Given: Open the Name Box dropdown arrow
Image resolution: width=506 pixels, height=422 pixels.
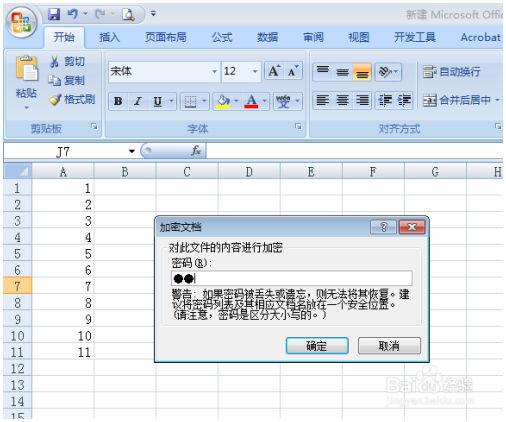Looking at the screenshot, I should 132,151.
